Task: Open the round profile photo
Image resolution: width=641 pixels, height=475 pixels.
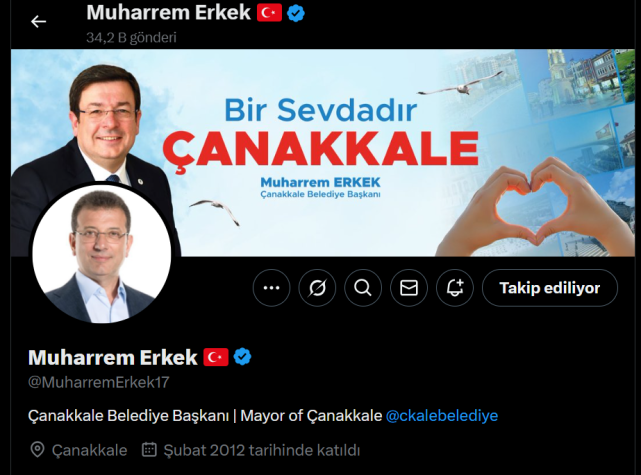Action: [101, 253]
